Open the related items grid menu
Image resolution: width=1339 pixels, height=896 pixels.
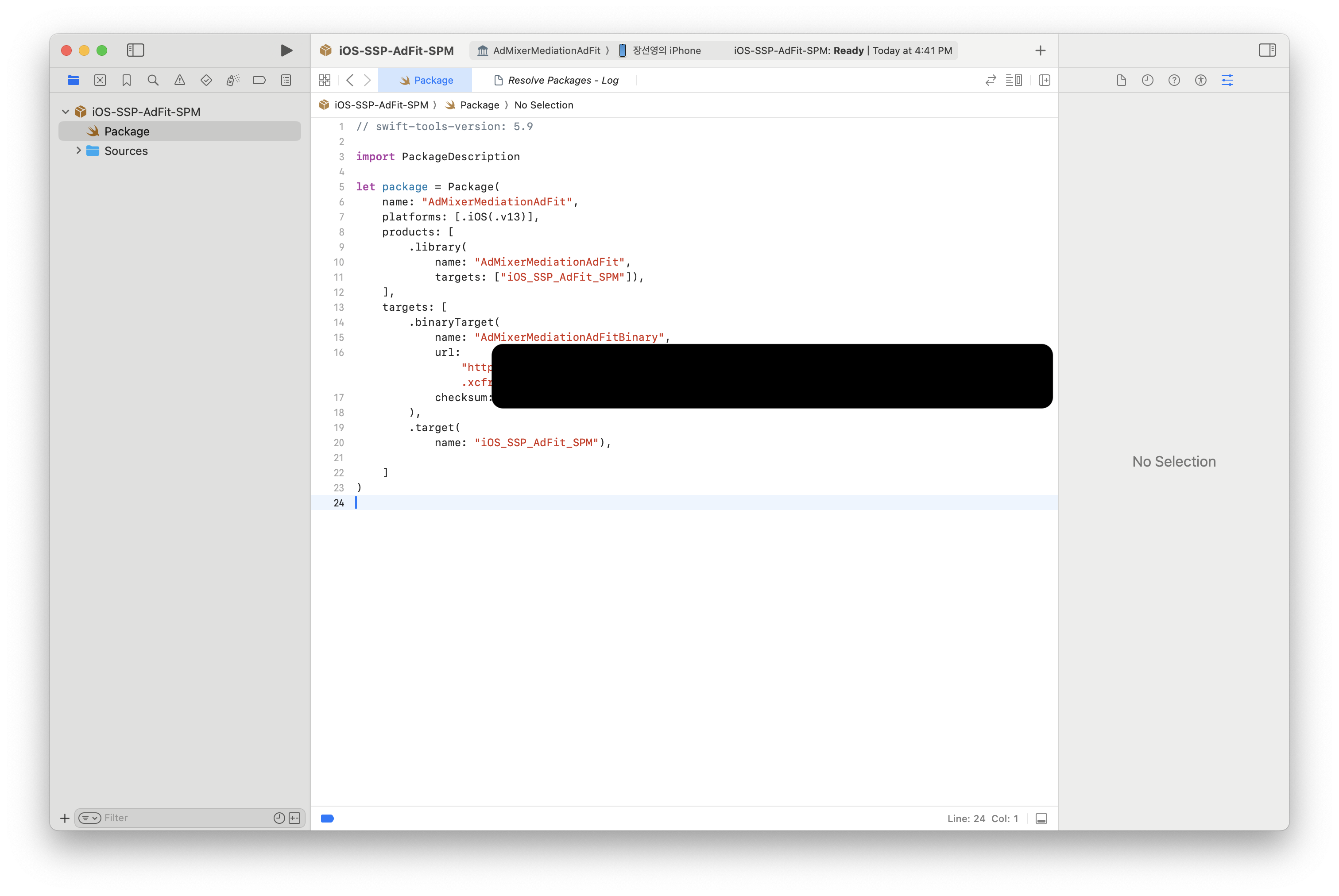tap(325, 80)
